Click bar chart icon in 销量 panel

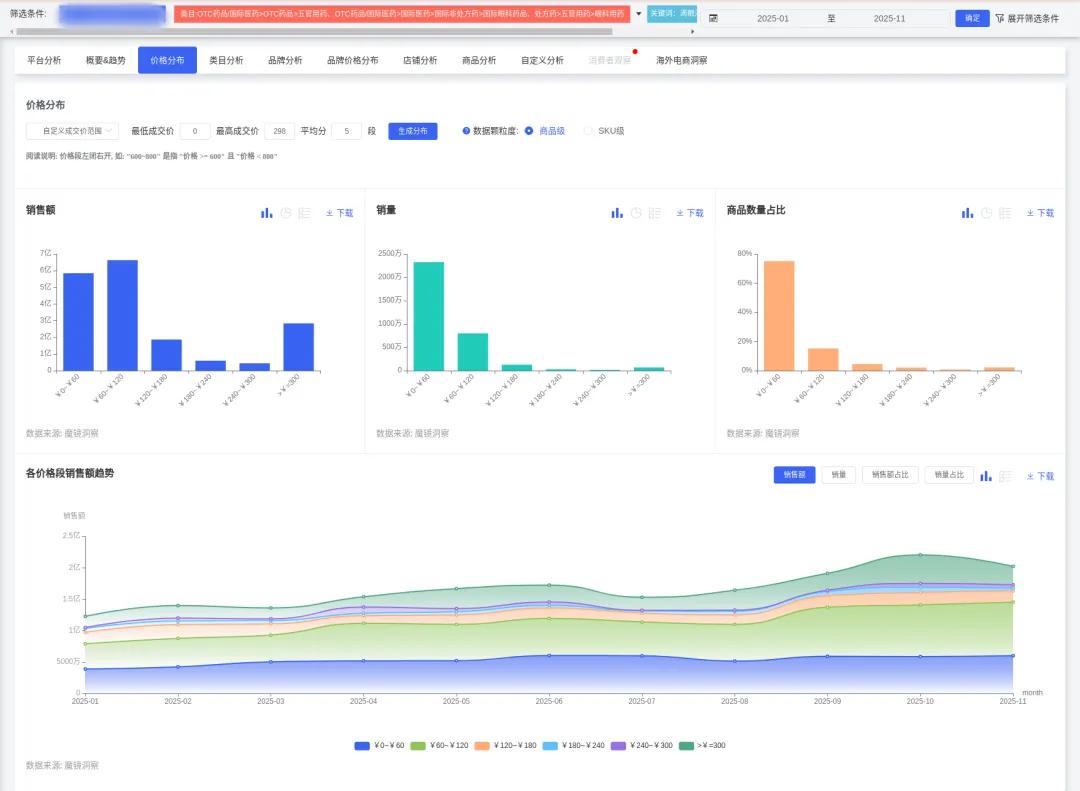point(617,213)
